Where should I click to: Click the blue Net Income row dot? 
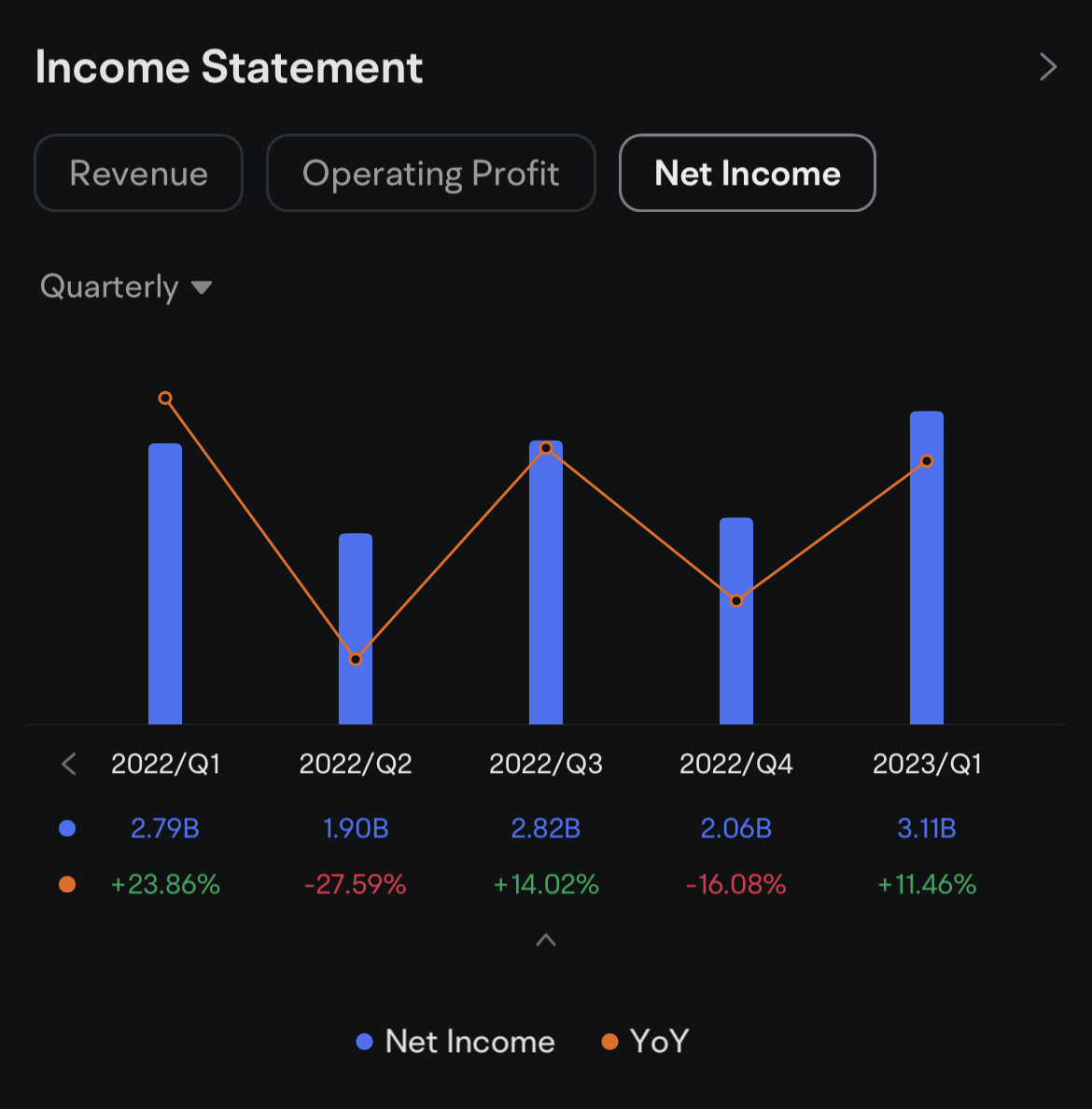tap(67, 828)
